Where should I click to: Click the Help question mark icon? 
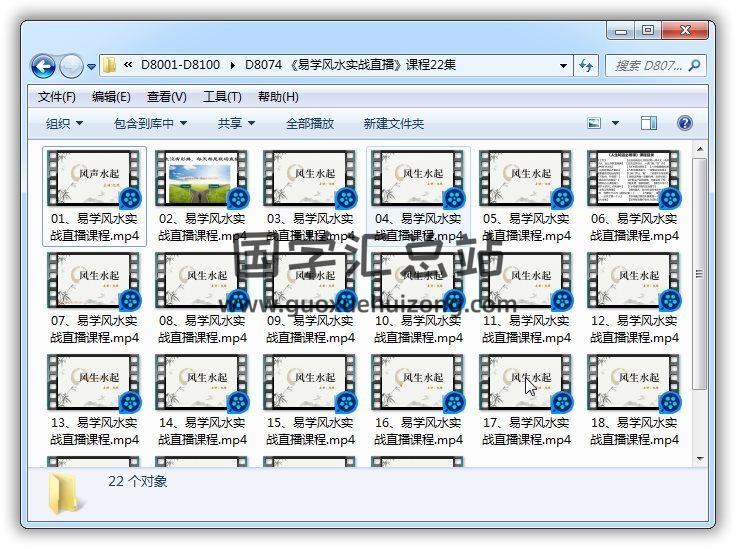(685, 123)
